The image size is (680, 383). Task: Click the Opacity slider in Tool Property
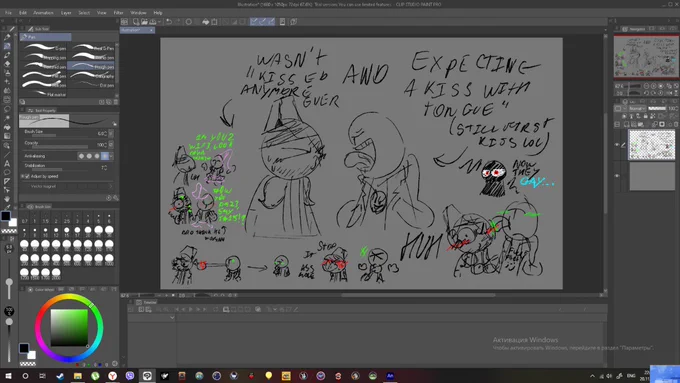point(61,147)
